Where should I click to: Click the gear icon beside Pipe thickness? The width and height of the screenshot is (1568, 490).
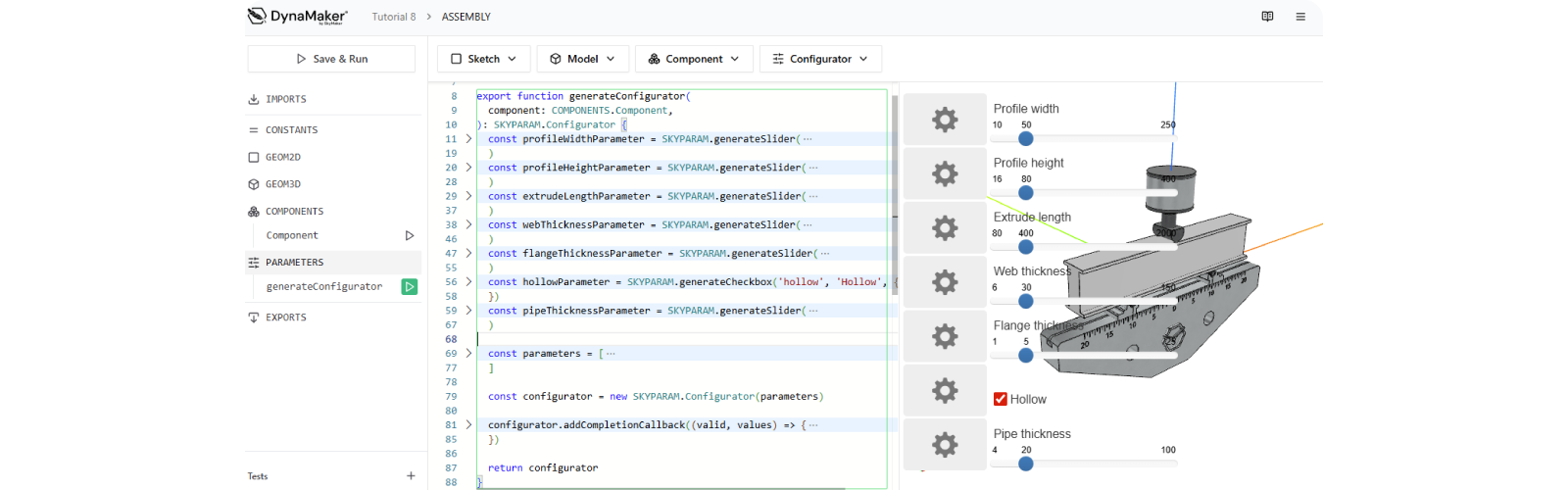945,445
